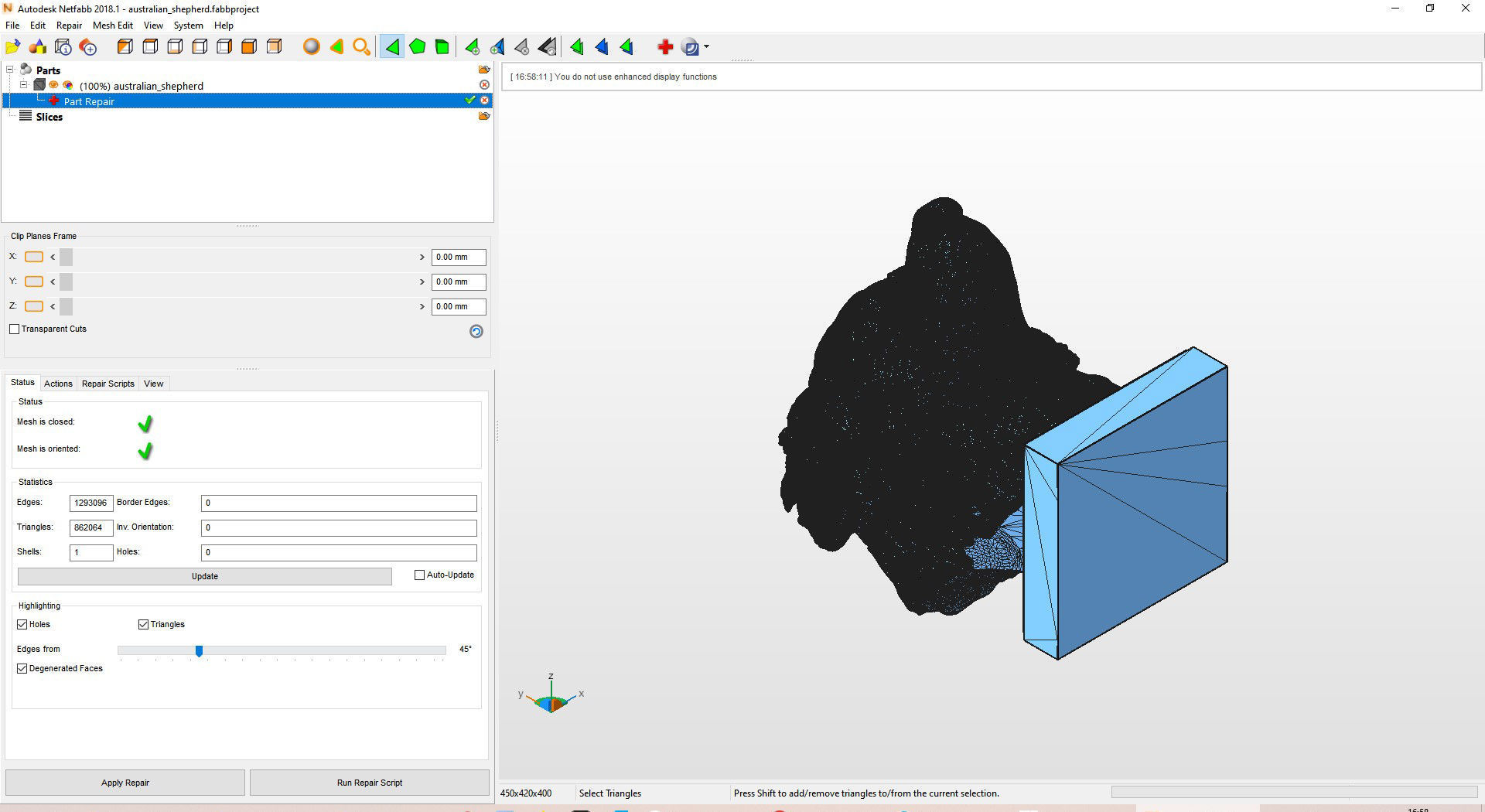Click the X clip plane 0.00 mm field
1485x812 pixels.
[x=459, y=257]
